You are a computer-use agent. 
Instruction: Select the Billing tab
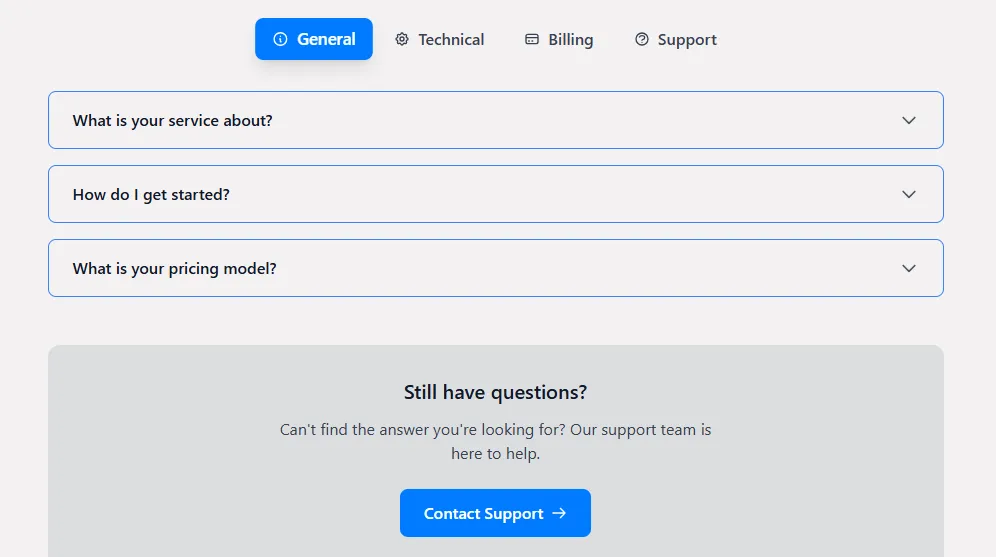click(570, 39)
